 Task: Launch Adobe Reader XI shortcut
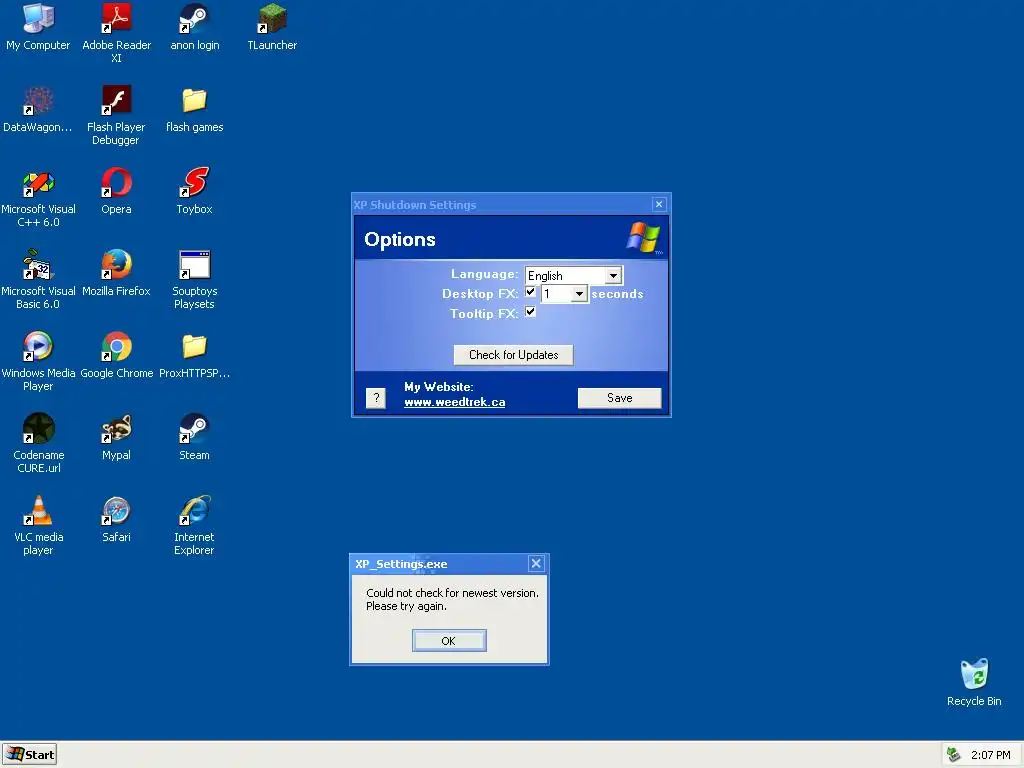(x=116, y=33)
